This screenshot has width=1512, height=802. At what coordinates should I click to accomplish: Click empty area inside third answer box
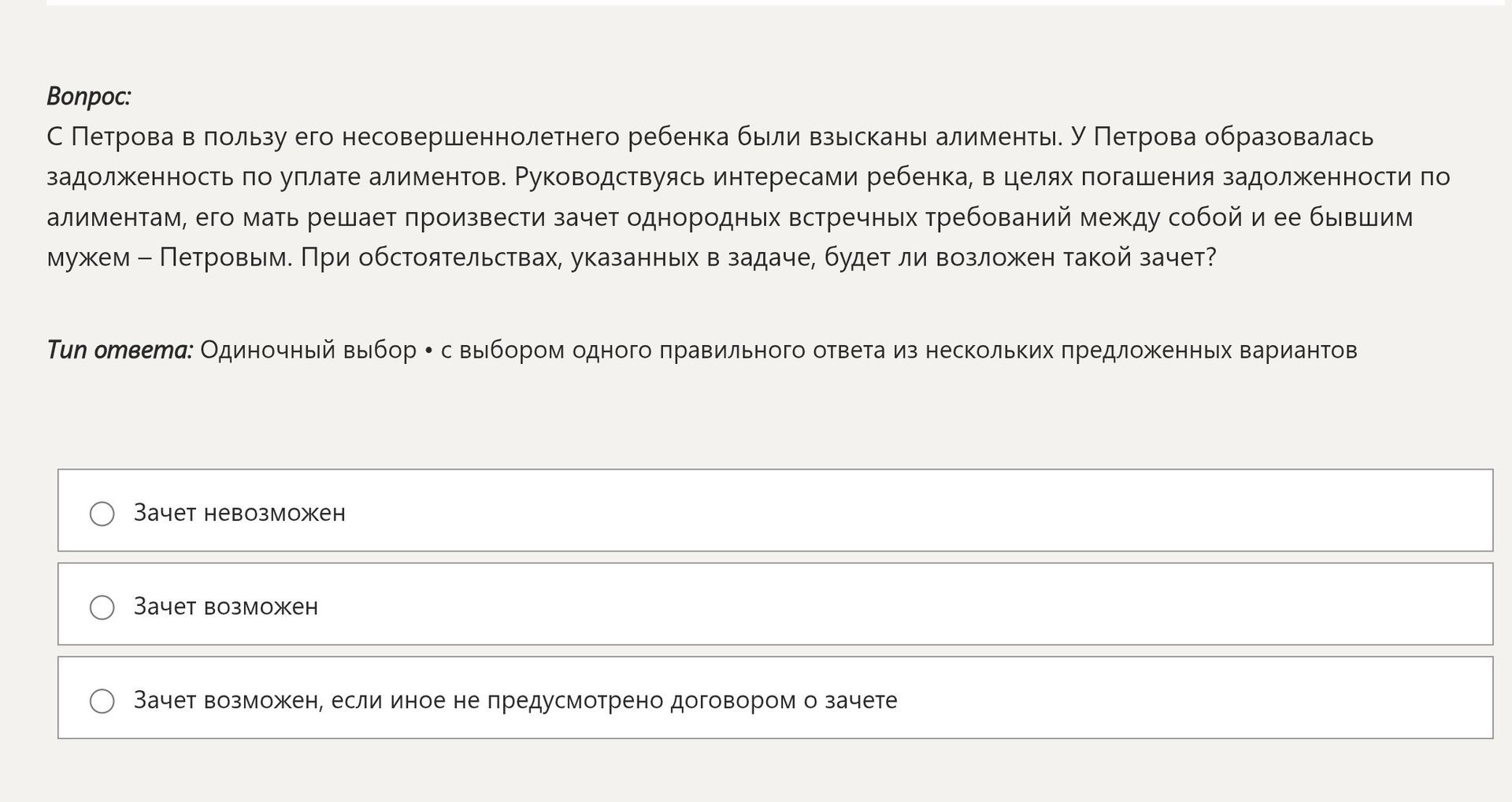coord(1181,698)
